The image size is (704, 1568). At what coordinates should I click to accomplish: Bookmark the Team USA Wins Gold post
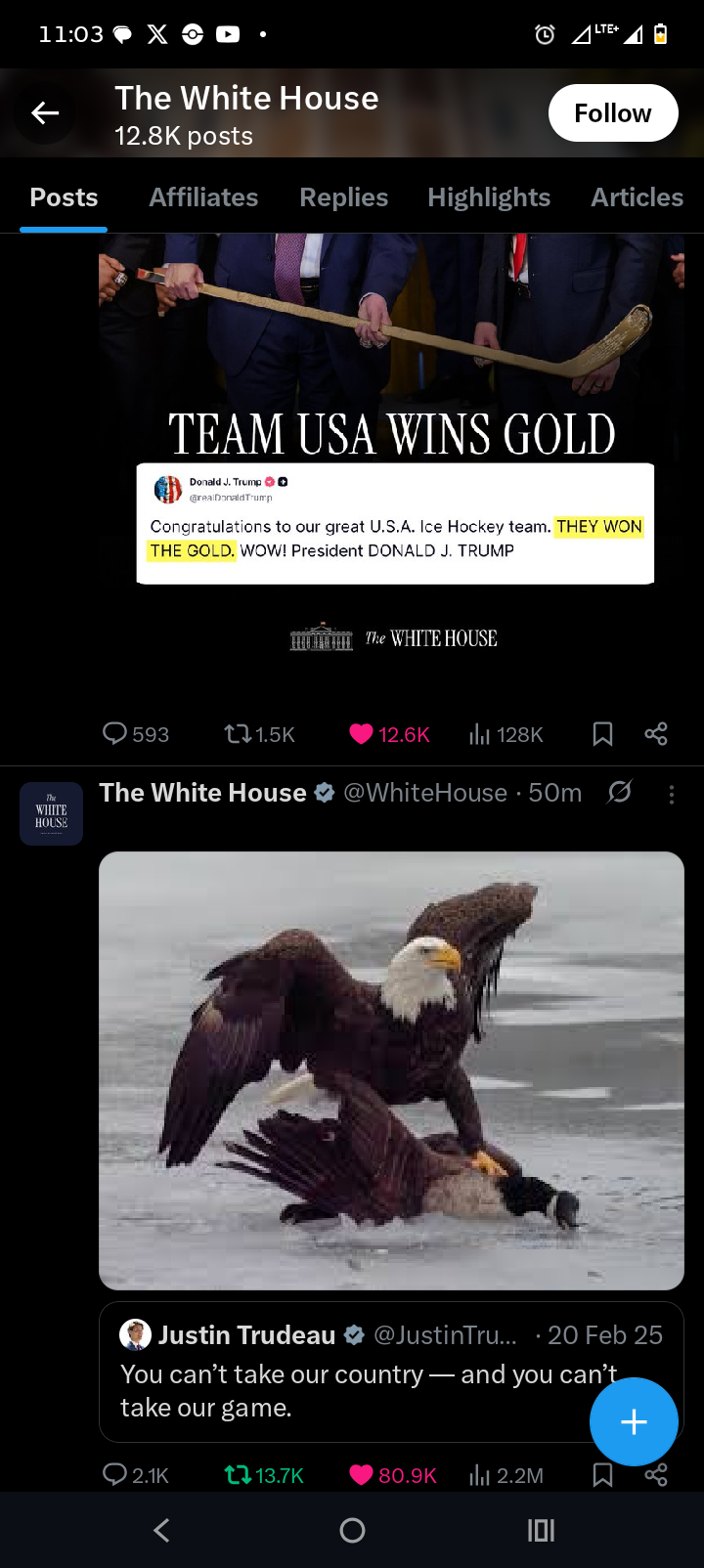point(603,734)
